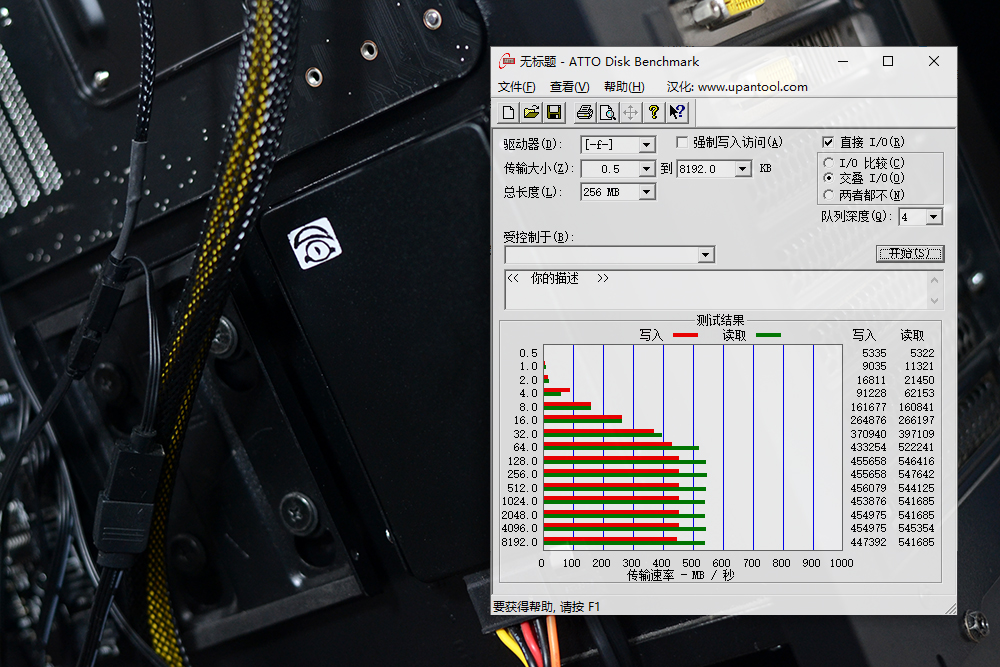This screenshot has height=667, width=1000.
Task: Click inside the 你的描述 description box
Action: pyautogui.click(x=717, y=290)
